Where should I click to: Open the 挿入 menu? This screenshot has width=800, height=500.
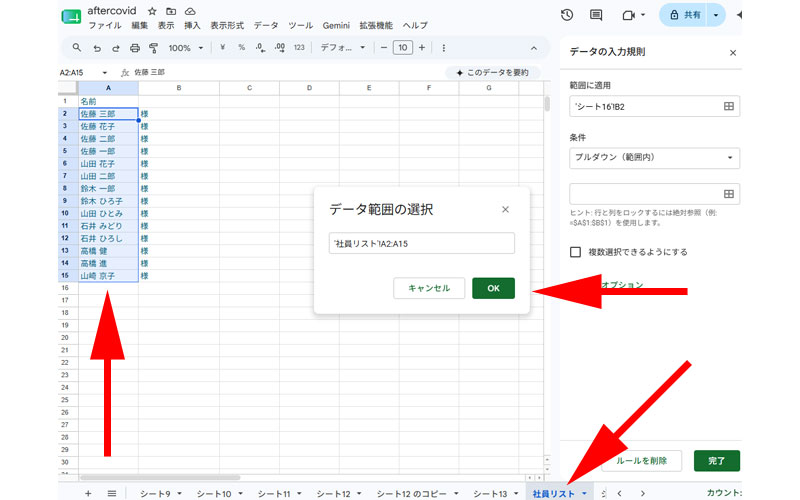(x=192, y=25)
